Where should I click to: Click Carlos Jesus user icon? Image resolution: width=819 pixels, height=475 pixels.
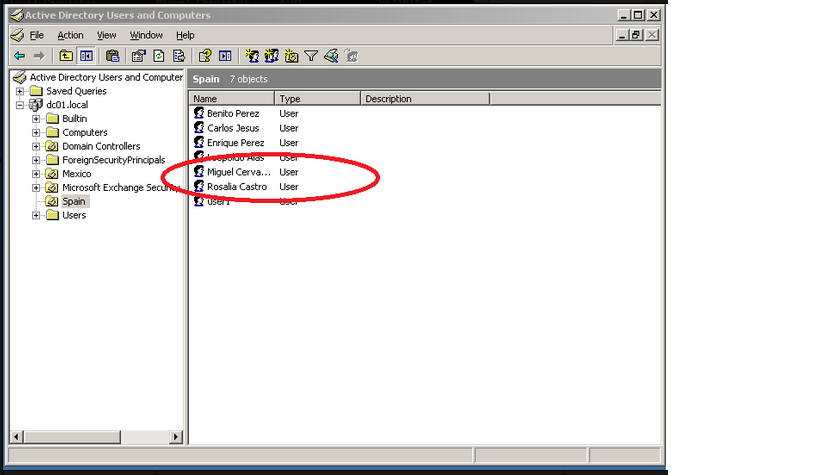click(199, 128)
